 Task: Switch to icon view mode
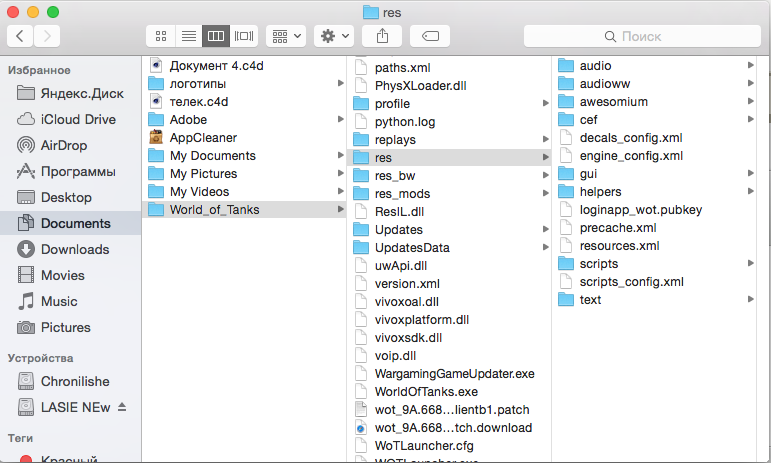(161, 36)
